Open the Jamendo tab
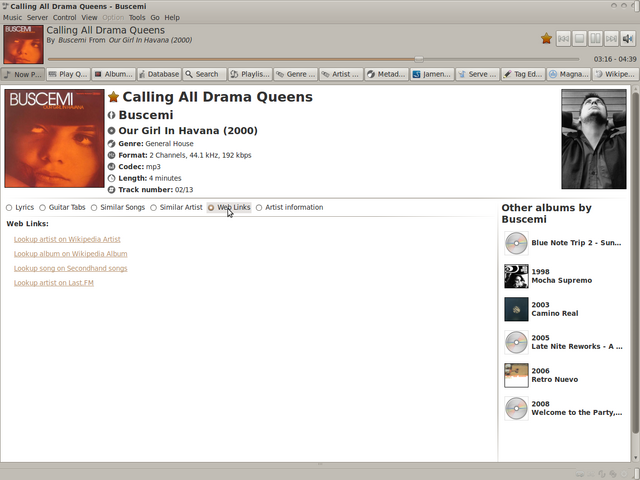Viewport: 640px width, 480px height. 432,74
